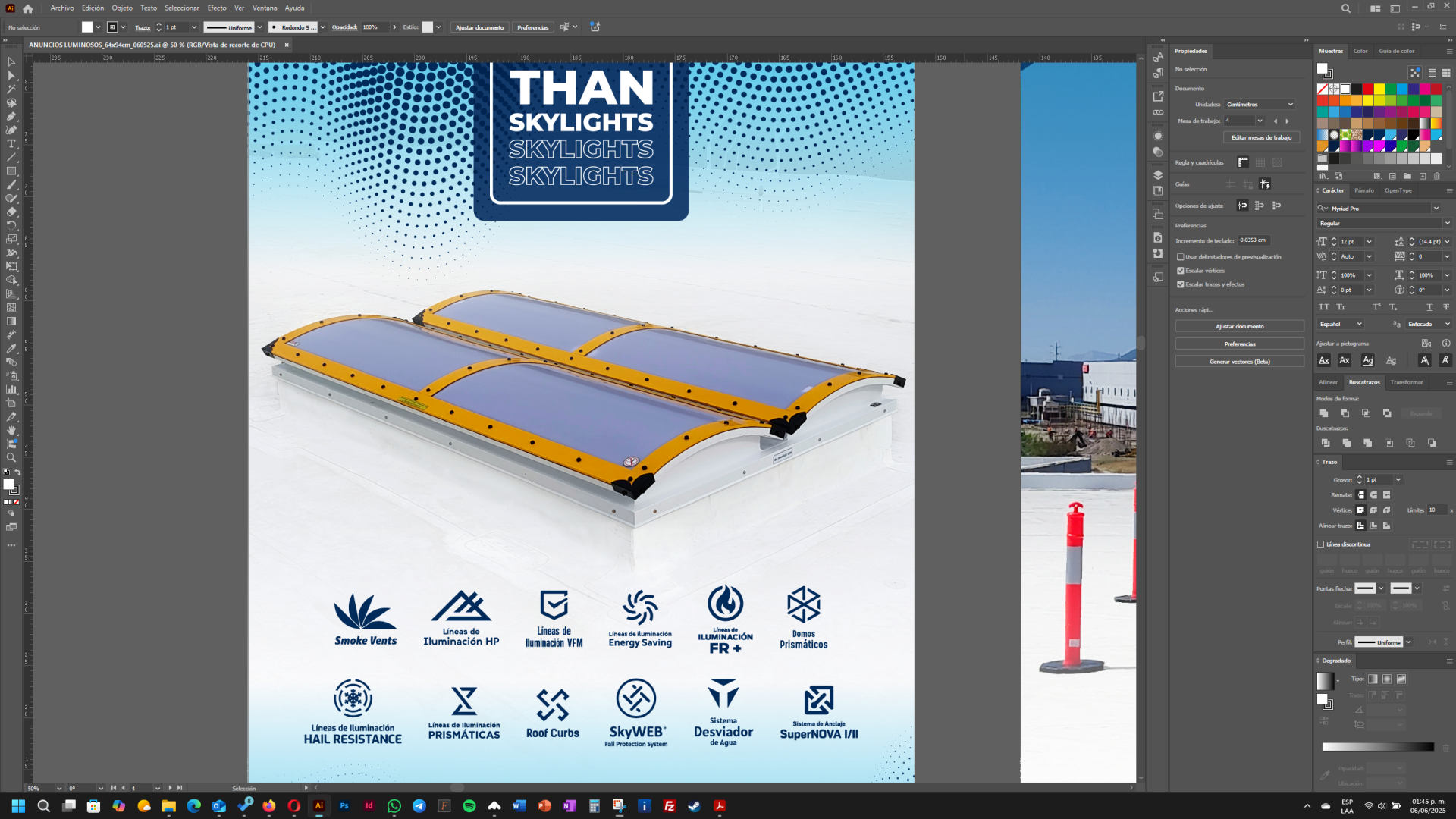Toggle Escalar vértices checkbox
The width and height of the screenshot is (1456, 819).
pyautogui.click(x=1181, y=271)
